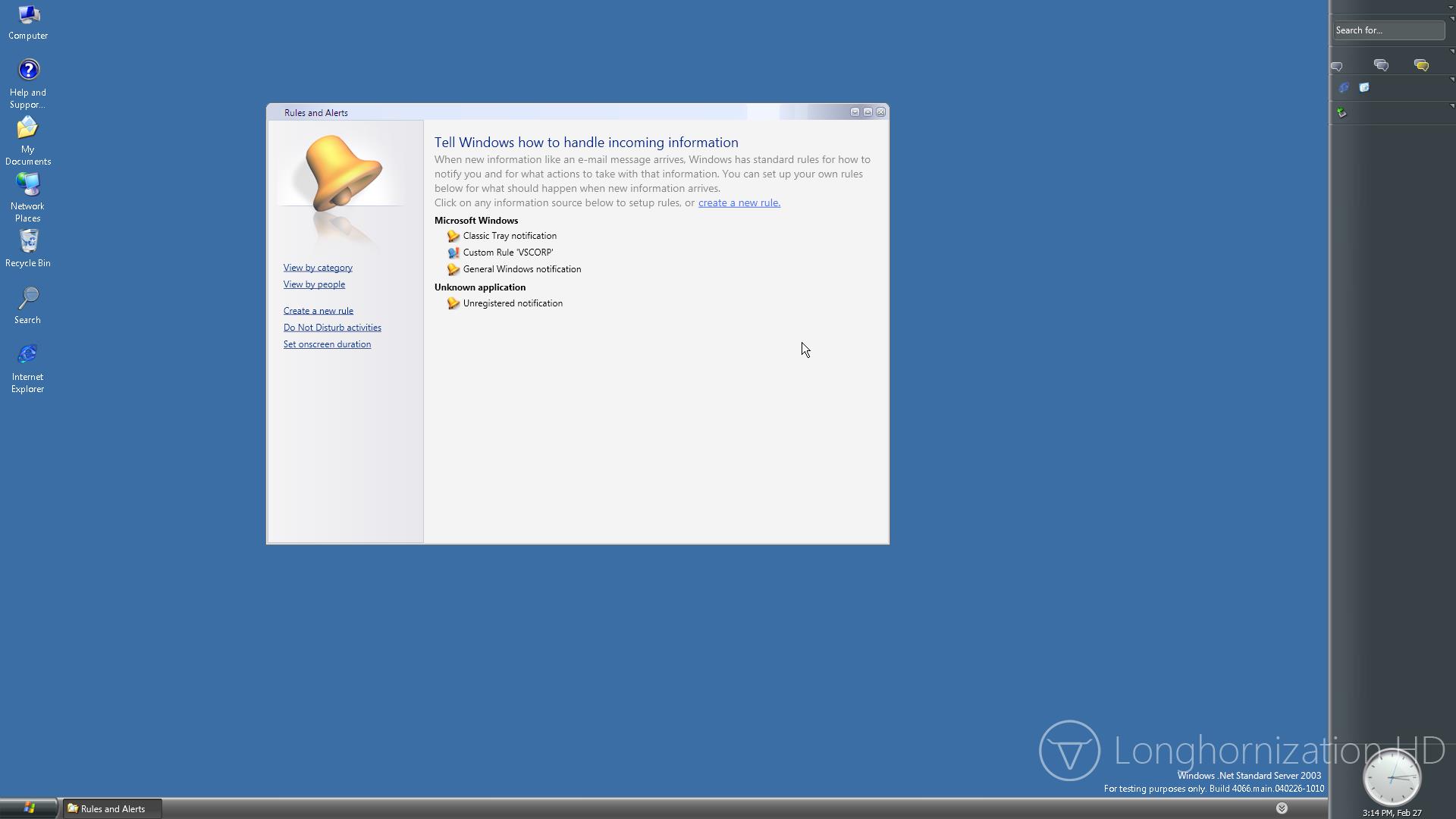Open Help and Support desktop icon
The height and width of the screenshot is (819, 1456).
pyautogui.click(x=28, y=83)
